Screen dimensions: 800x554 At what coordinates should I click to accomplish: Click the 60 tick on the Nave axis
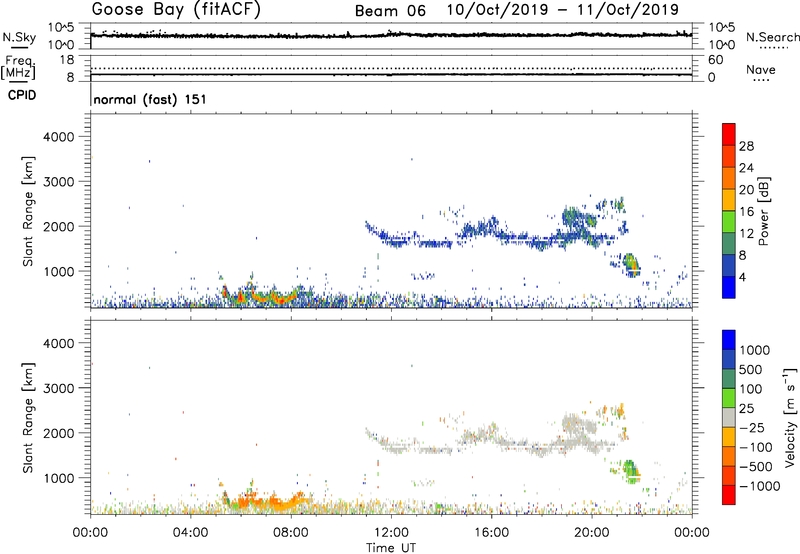coord(715,60)
